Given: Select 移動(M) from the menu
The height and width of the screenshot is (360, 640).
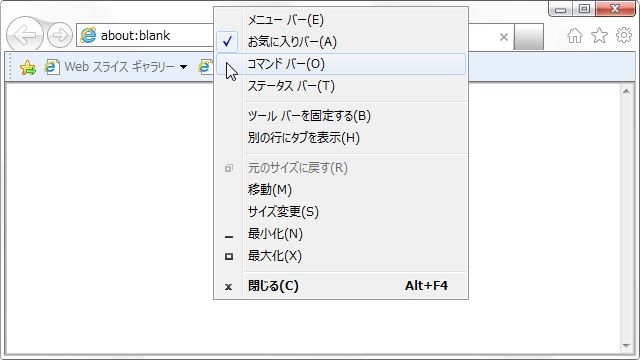Looking at the screenshot, I should 341,190.
